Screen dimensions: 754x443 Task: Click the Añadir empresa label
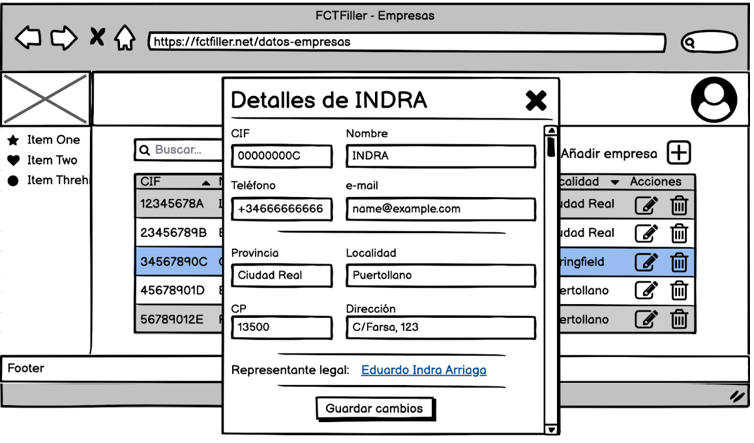[609, 153]
